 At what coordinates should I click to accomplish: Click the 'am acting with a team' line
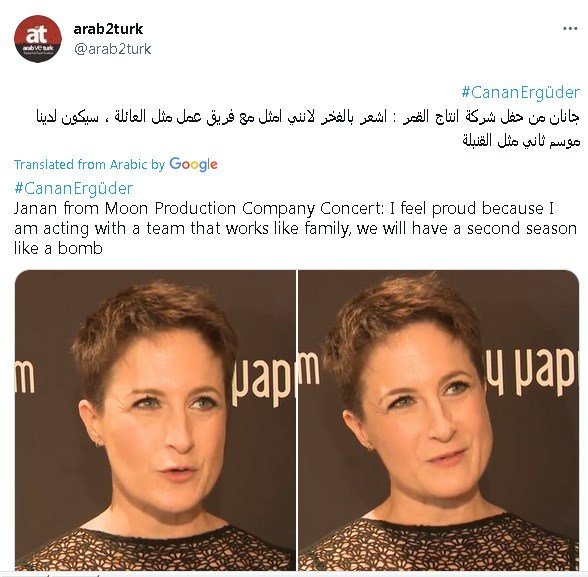pyautogui.click(x=295, y=228)
